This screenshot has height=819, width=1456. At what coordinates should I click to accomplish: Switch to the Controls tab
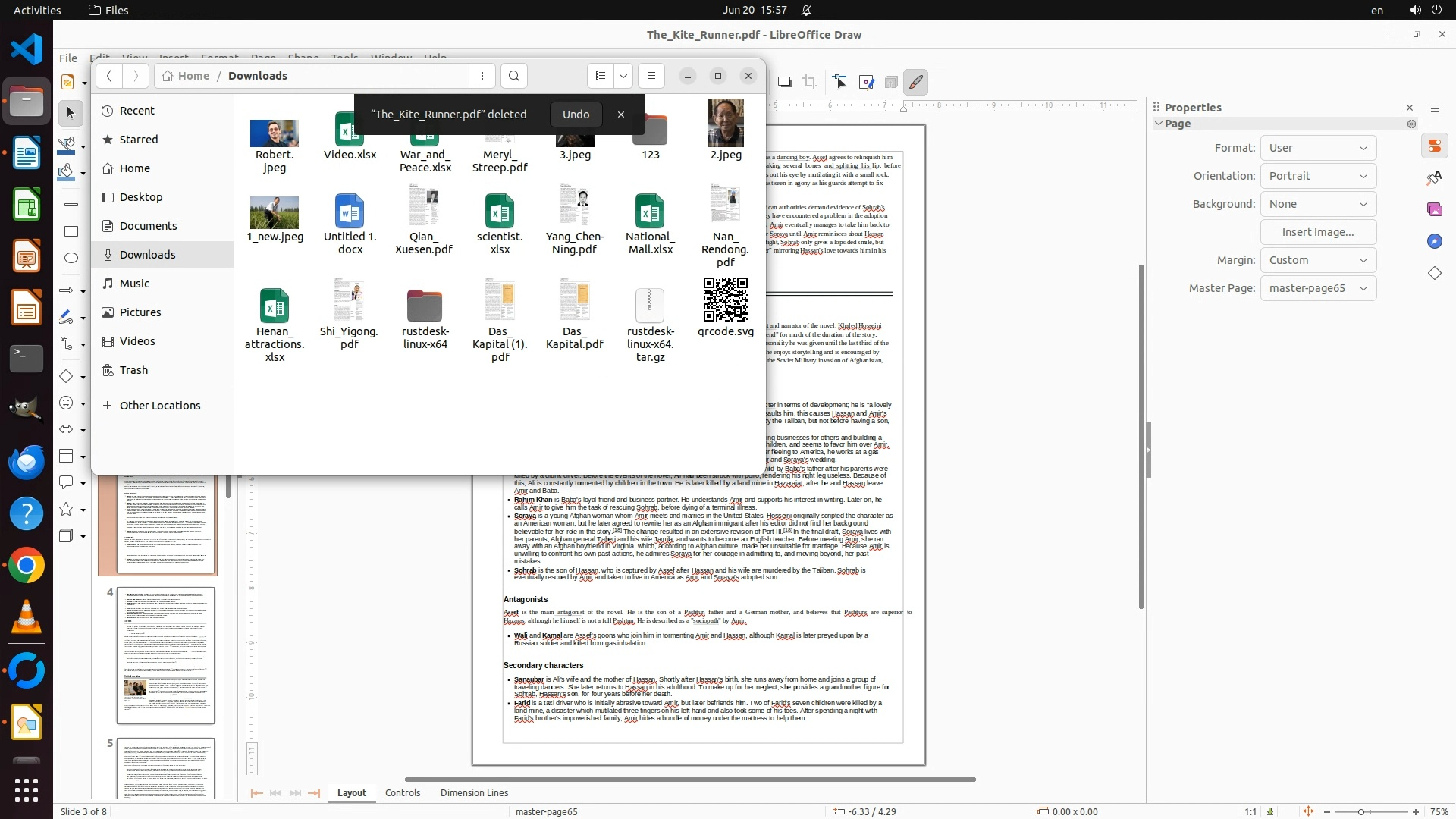(x=402, y=792)
